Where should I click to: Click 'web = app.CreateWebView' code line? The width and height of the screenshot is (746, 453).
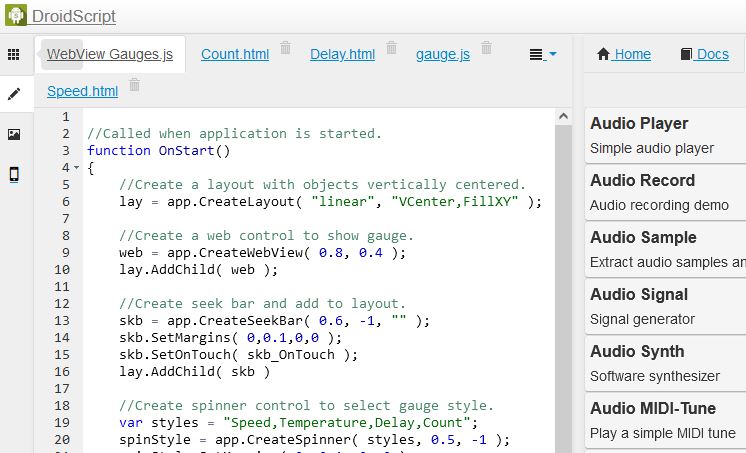coord(263,253)
